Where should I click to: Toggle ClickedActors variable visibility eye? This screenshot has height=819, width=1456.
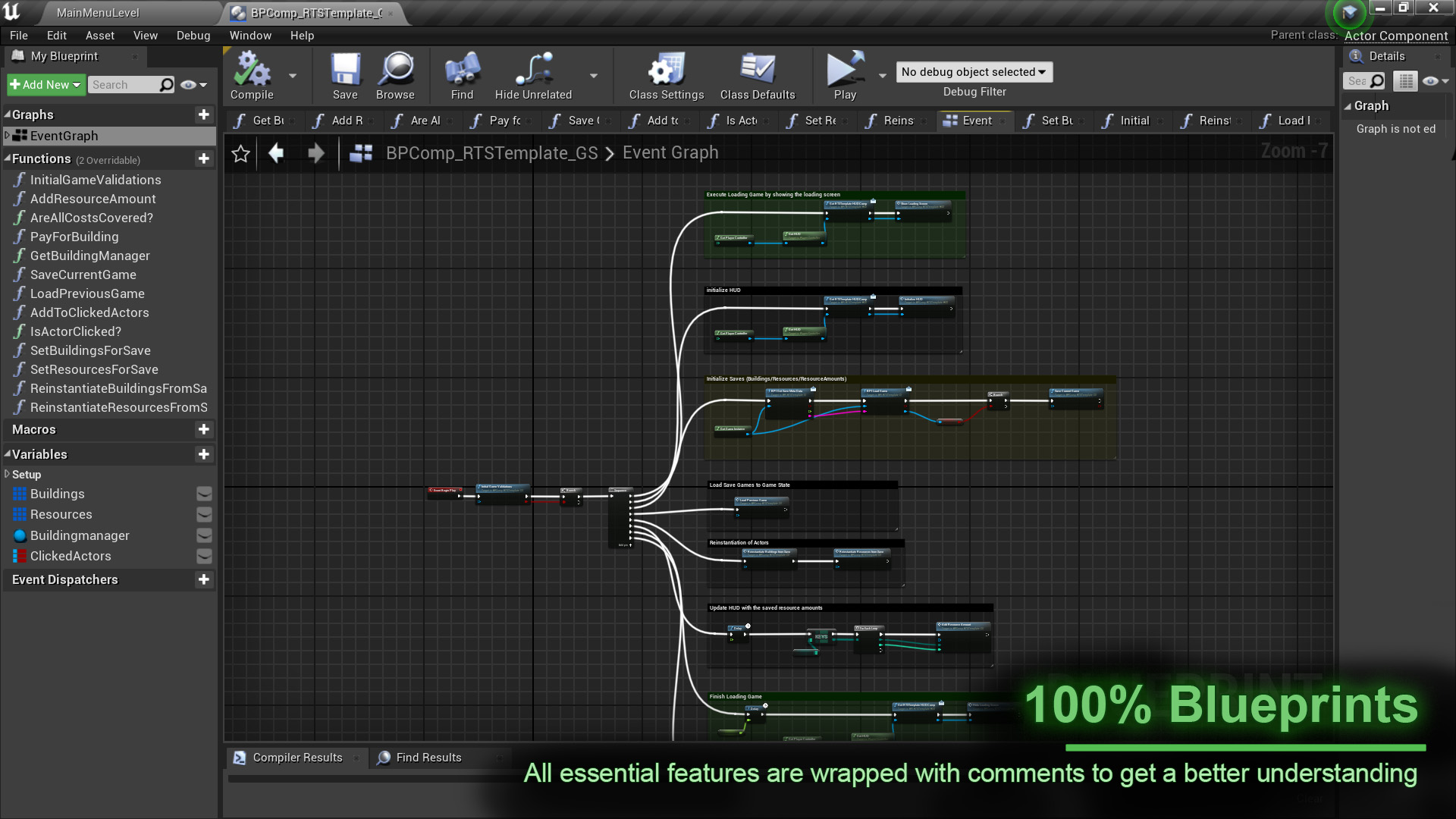[x=204, y=557]
